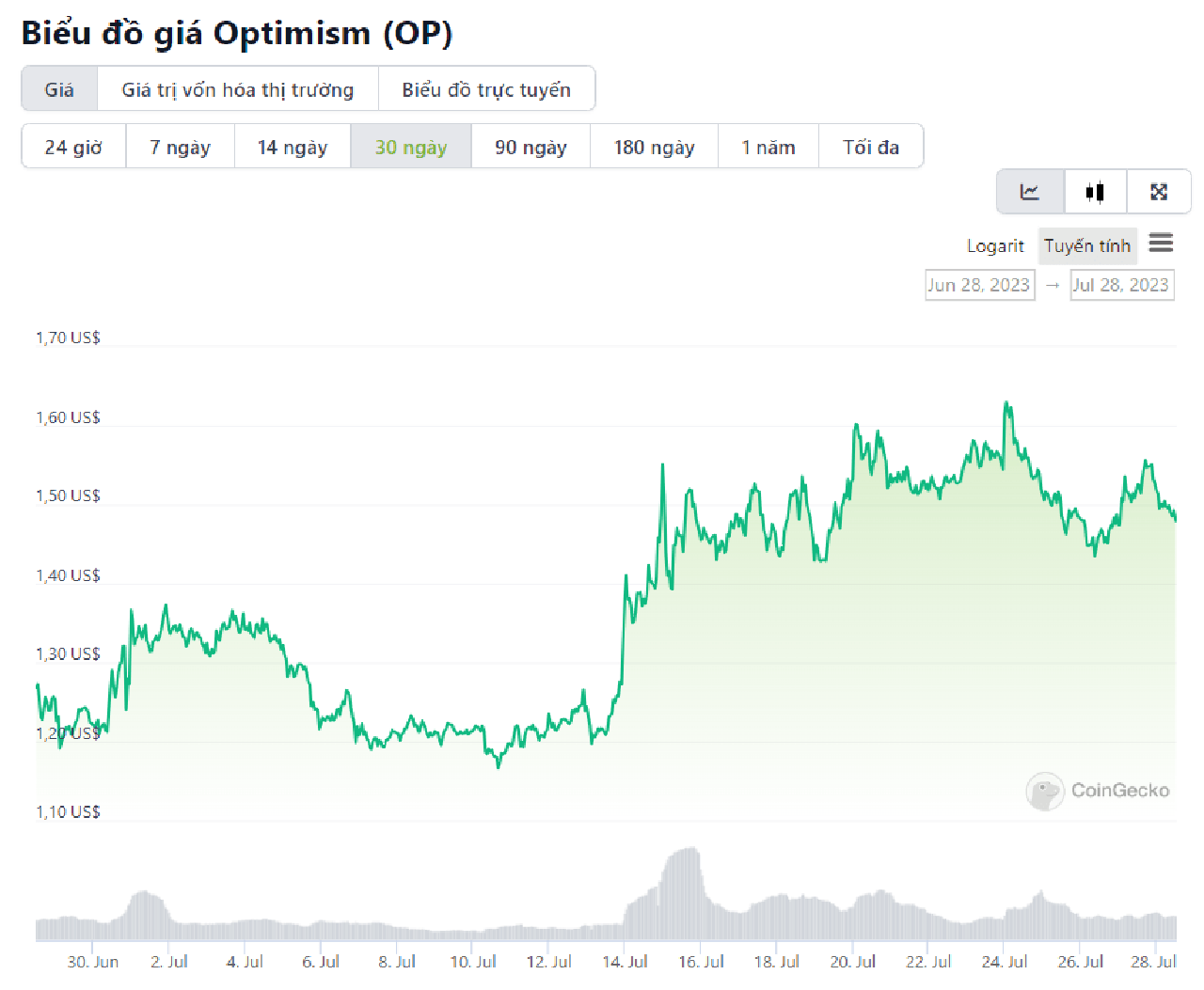Choose 7 ngày time range
The width and height of the screenshot is (1204, 990).
180,147
